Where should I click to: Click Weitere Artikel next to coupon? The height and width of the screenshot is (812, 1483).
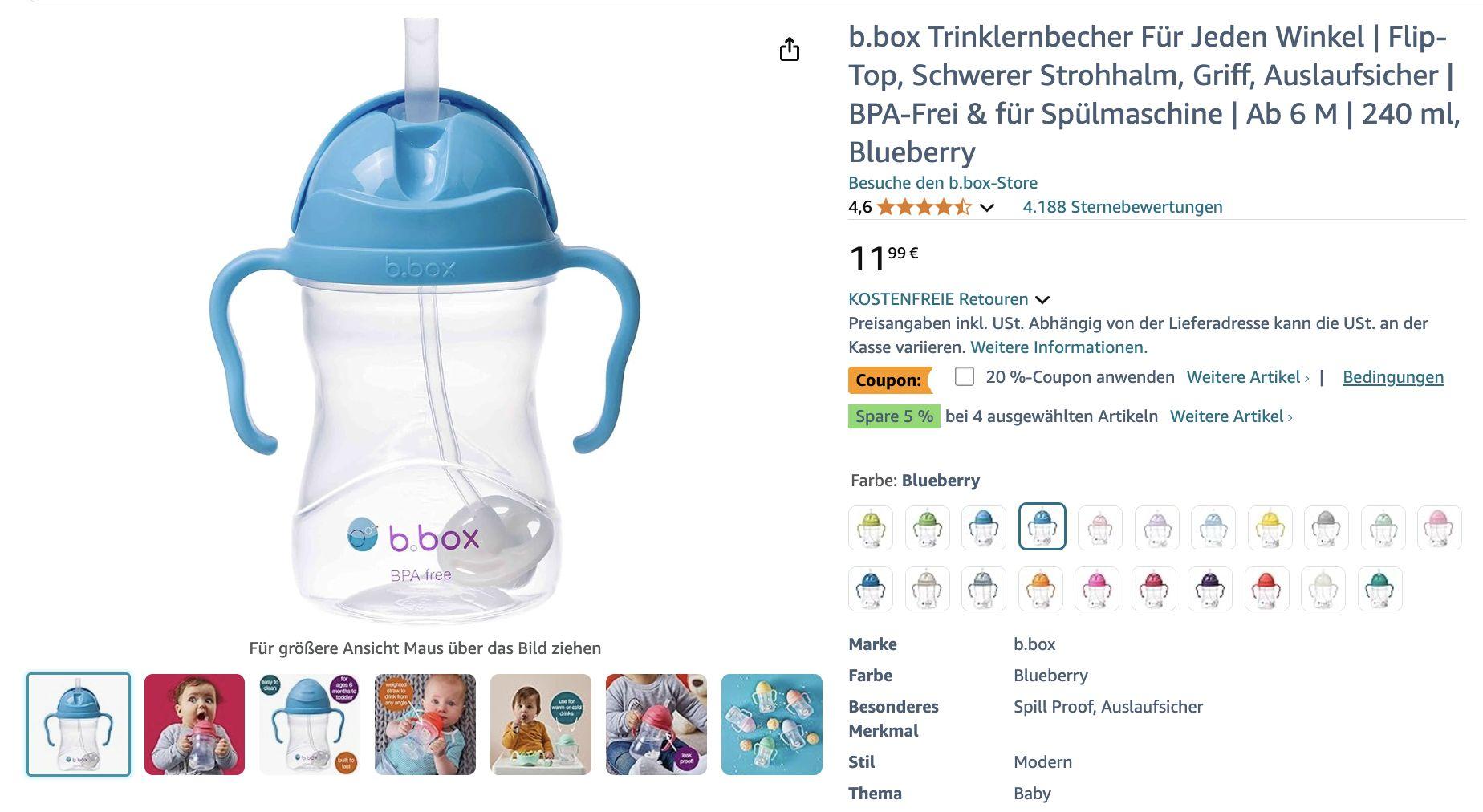coord(1248,377)
